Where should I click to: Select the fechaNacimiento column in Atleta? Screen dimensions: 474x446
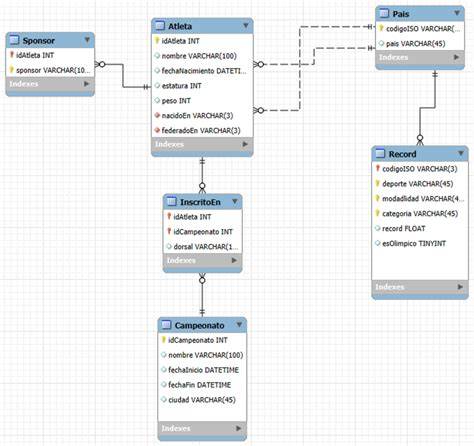(204, 71)
